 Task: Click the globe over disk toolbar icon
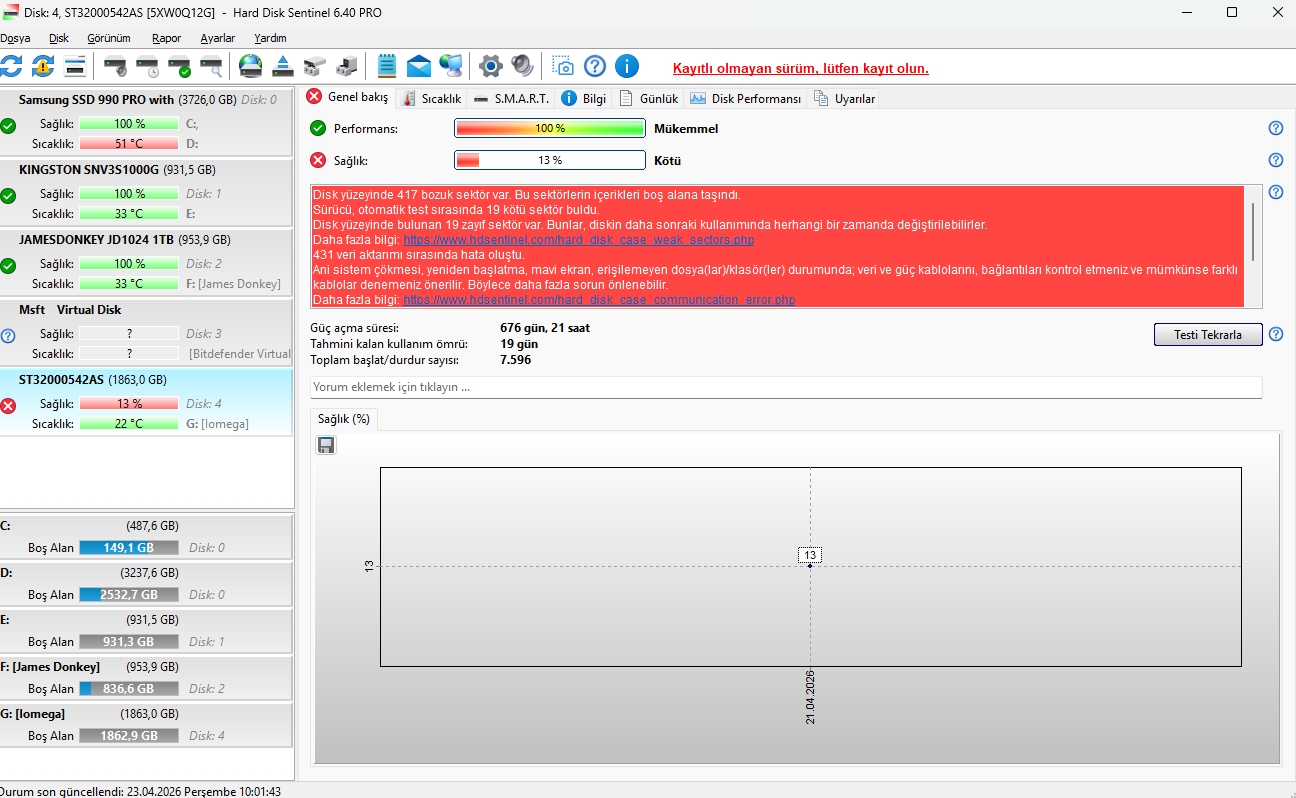tap(250, 67)
